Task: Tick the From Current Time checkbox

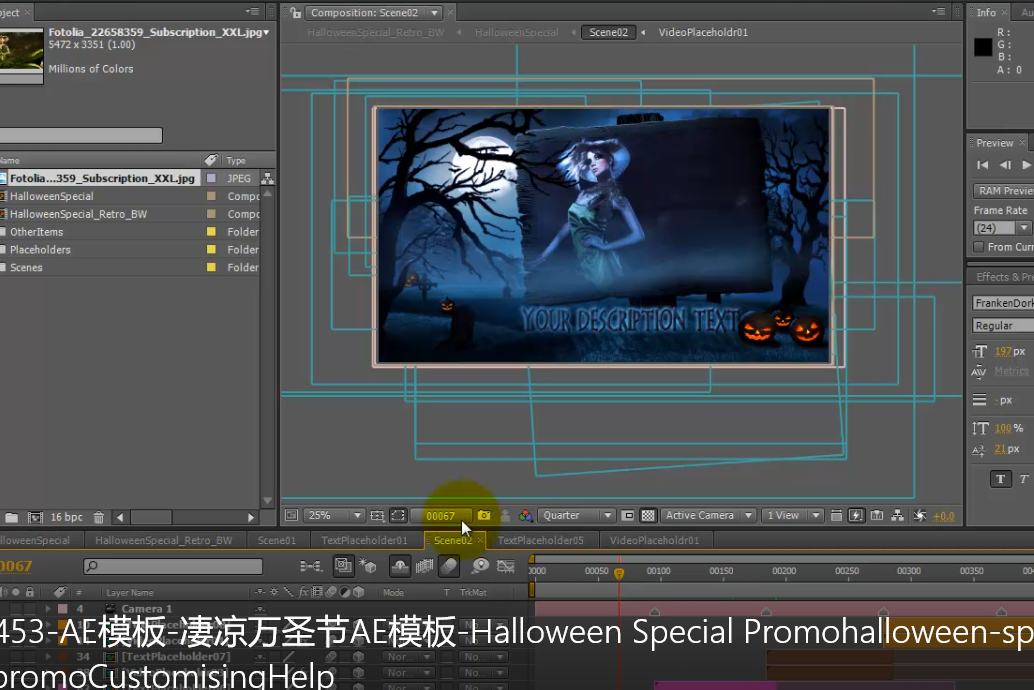Action: coord(979,247)
